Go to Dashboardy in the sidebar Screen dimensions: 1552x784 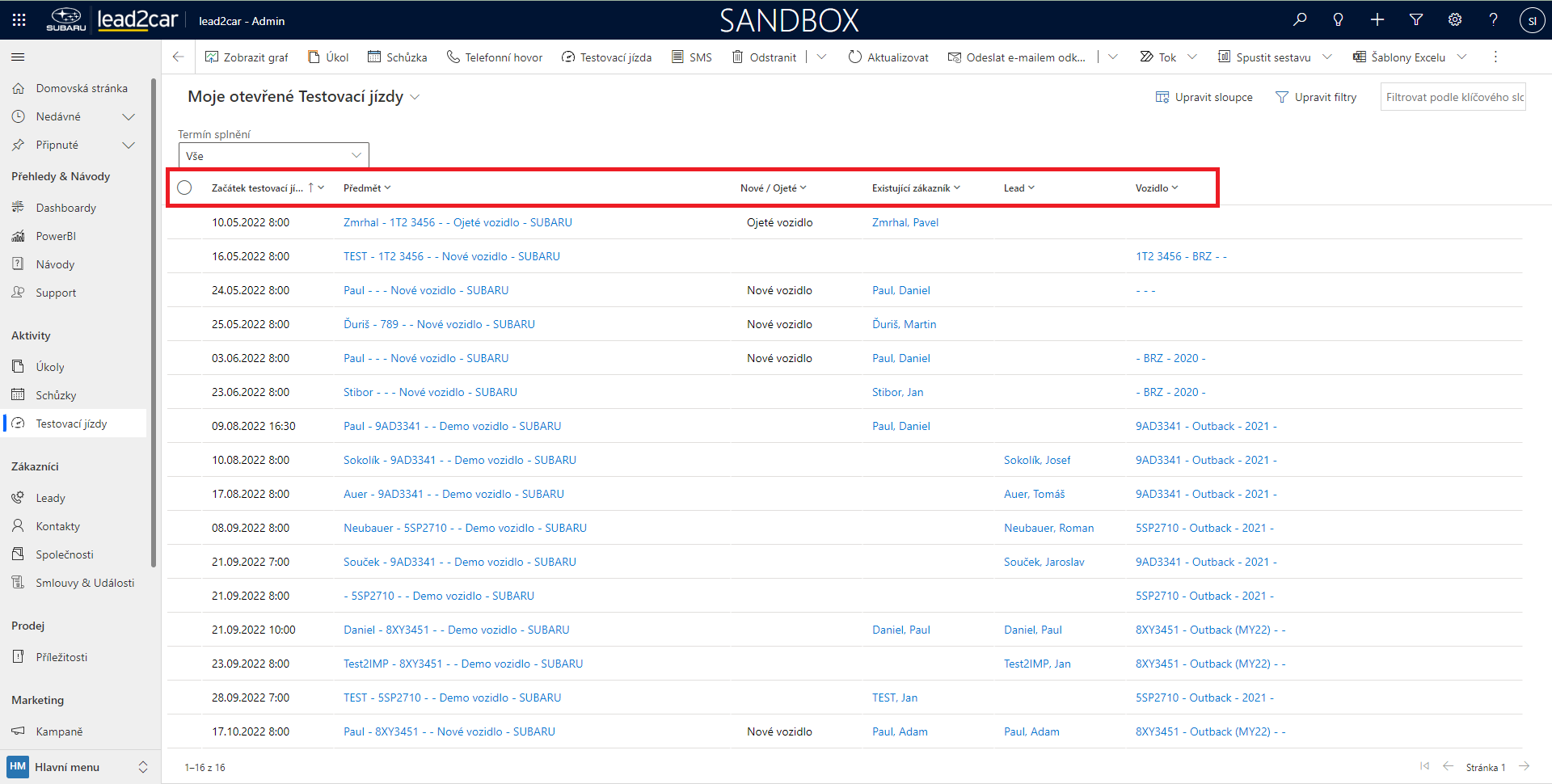65,208
